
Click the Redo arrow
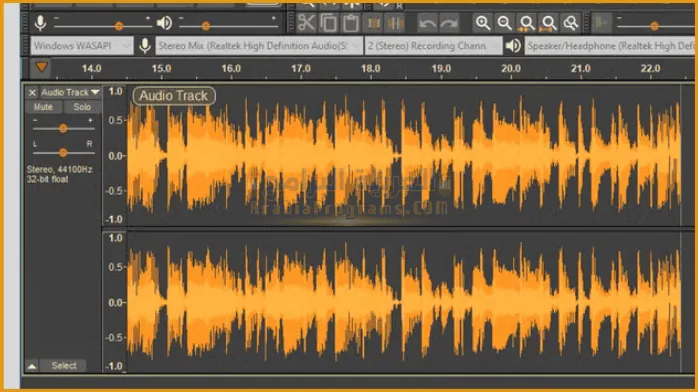[449, 23]
